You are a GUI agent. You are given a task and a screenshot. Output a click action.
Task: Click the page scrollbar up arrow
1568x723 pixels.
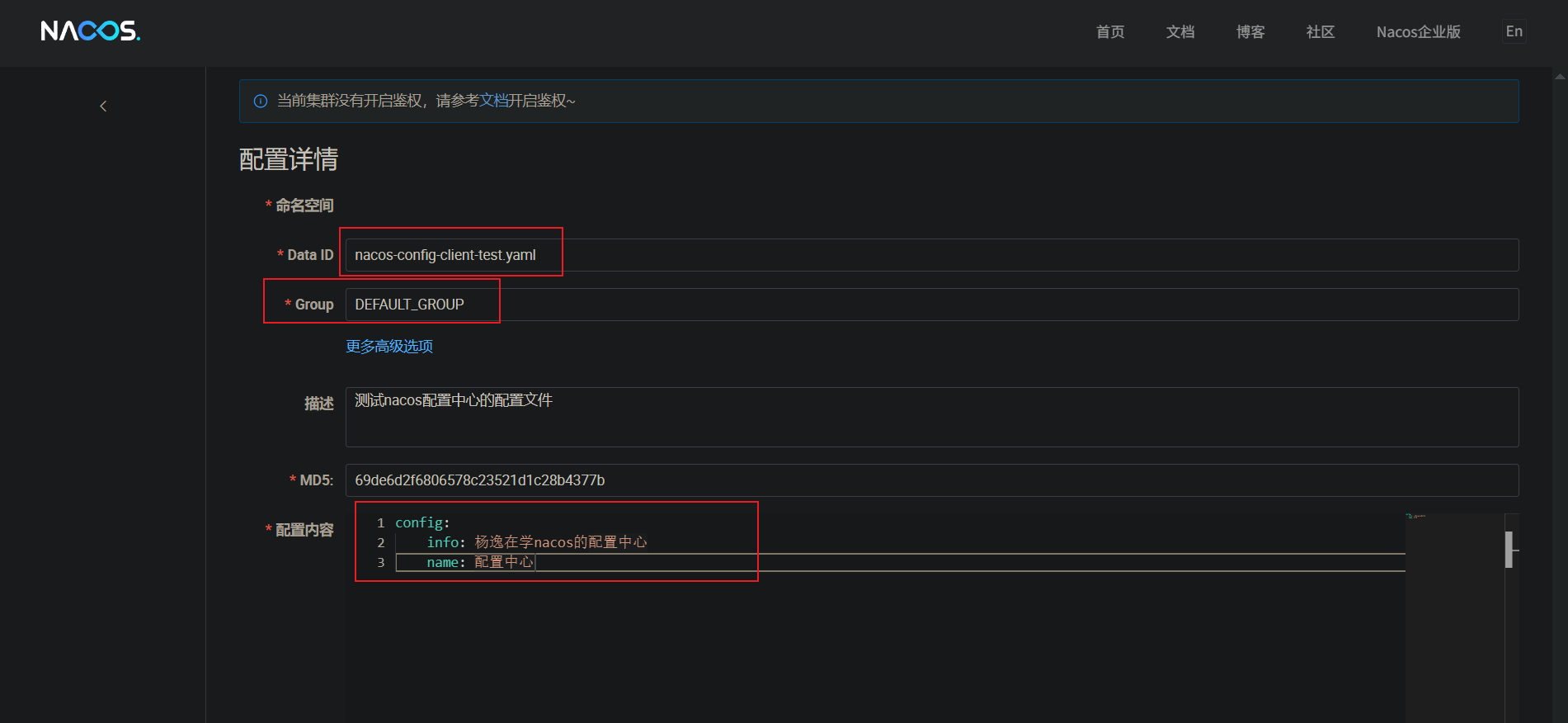click(1559, 76)
